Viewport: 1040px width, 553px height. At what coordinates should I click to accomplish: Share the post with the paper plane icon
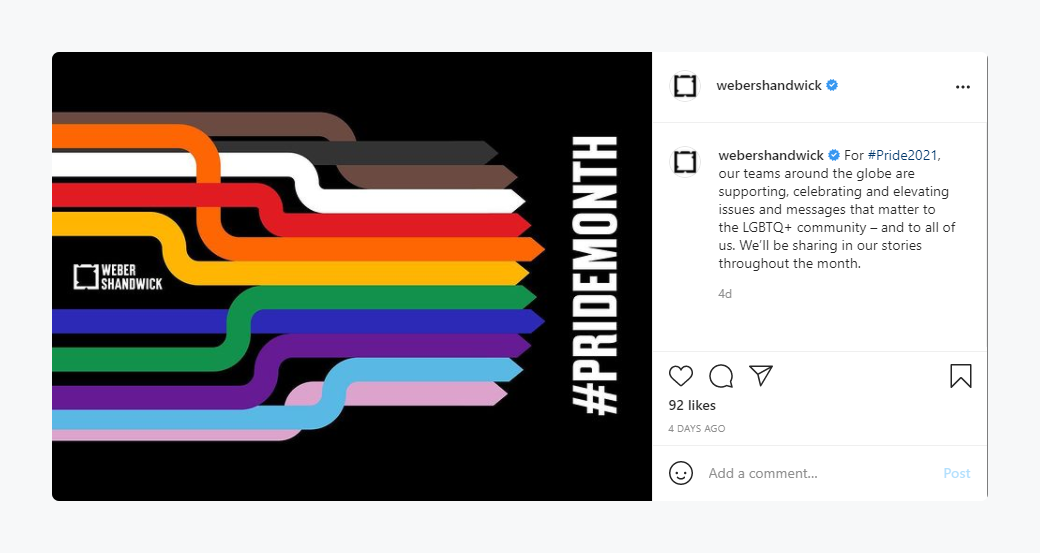761,376
